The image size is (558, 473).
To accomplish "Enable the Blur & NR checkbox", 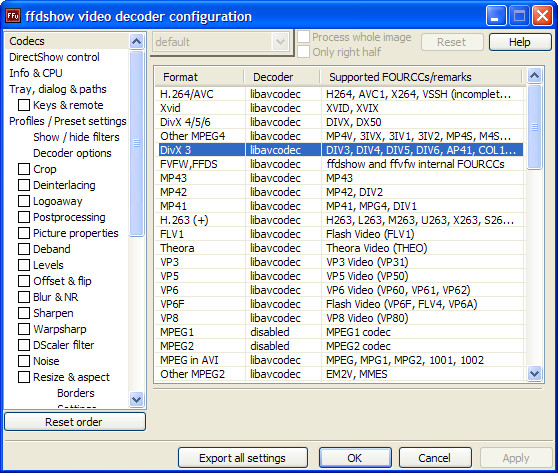I will pyautogui.click(x=24, y=297).
